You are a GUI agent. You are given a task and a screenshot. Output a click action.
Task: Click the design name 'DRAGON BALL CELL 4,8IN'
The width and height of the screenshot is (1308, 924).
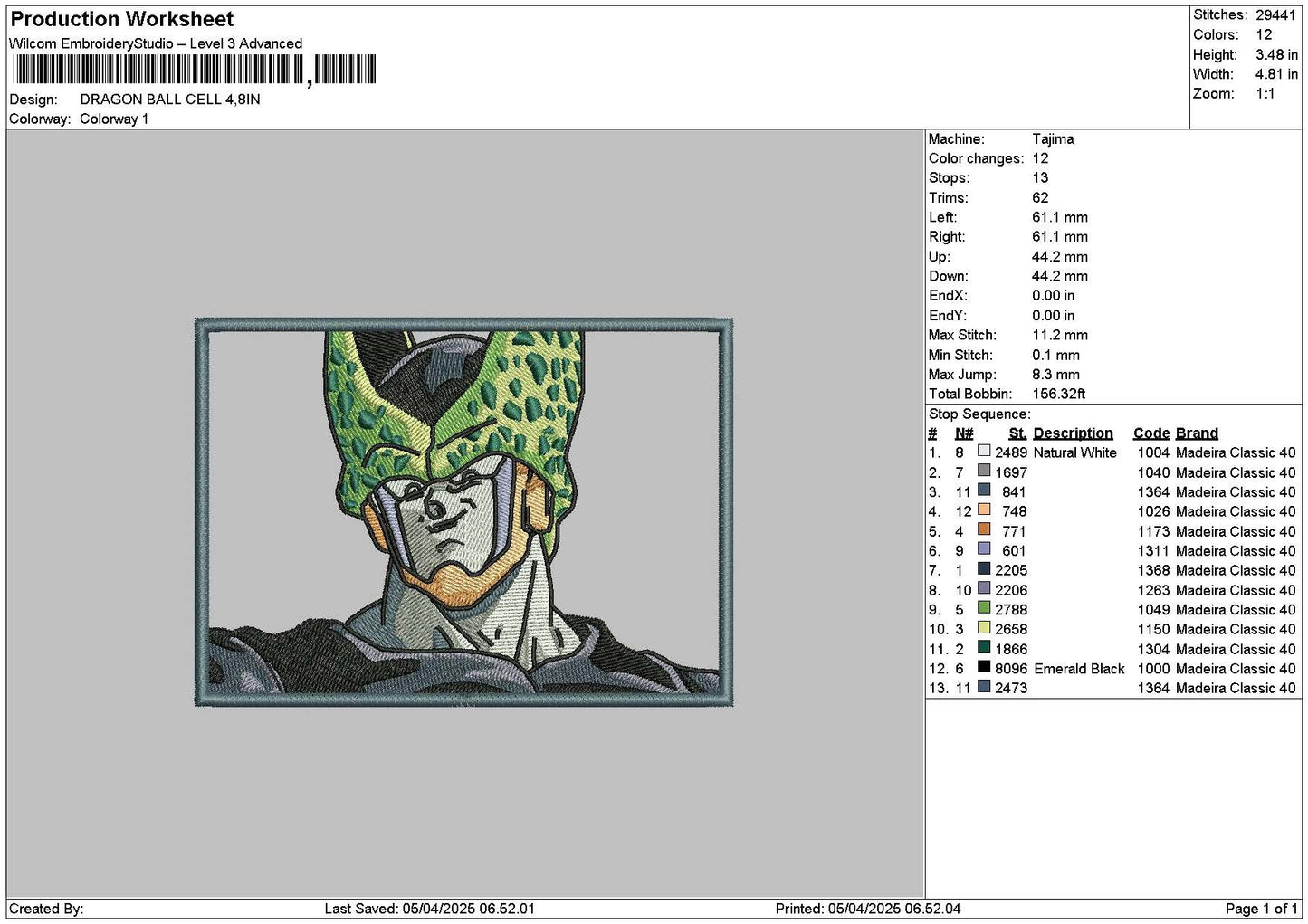(170, 100)
